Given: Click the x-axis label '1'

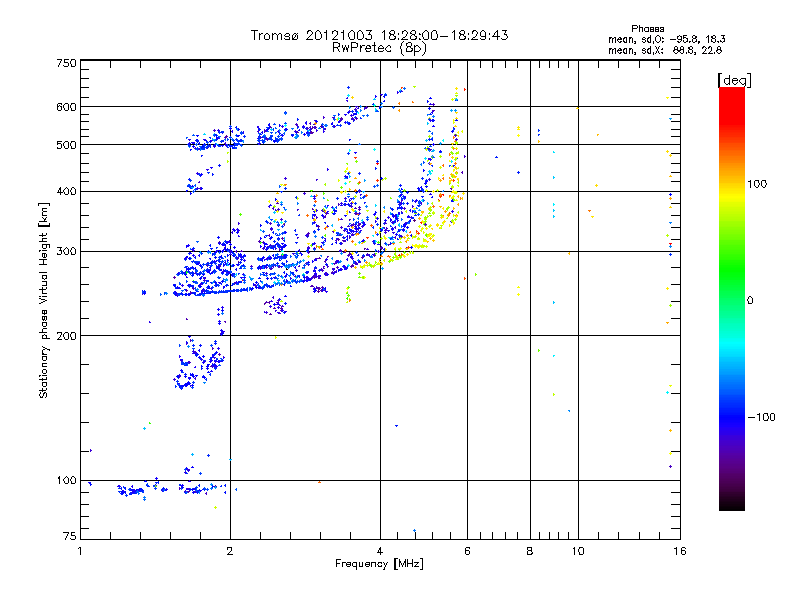Looking at the screenshot, I should click(x=80, y=551).
